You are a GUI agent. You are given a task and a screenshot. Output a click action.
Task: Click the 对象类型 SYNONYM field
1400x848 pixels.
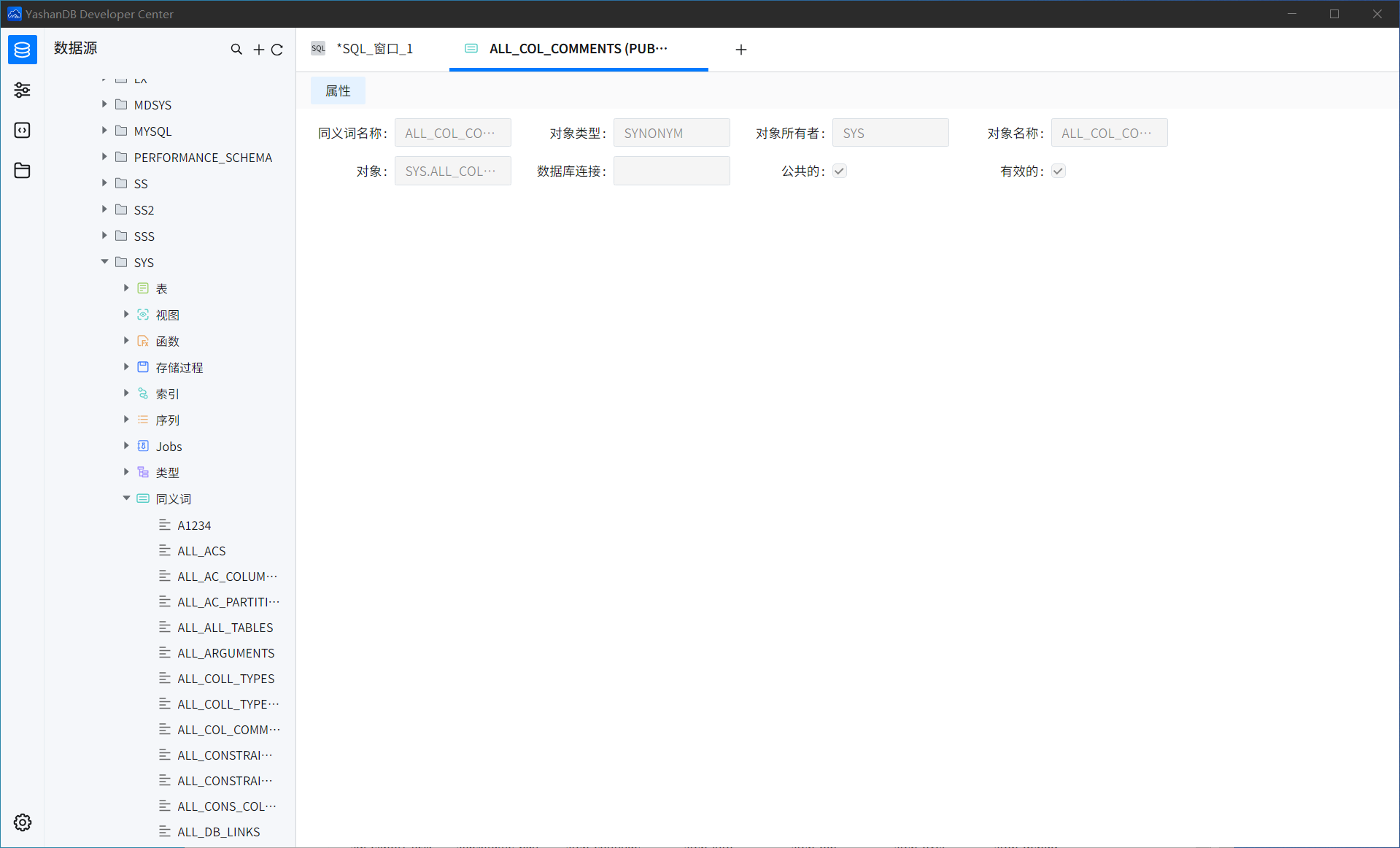(672, 133)
